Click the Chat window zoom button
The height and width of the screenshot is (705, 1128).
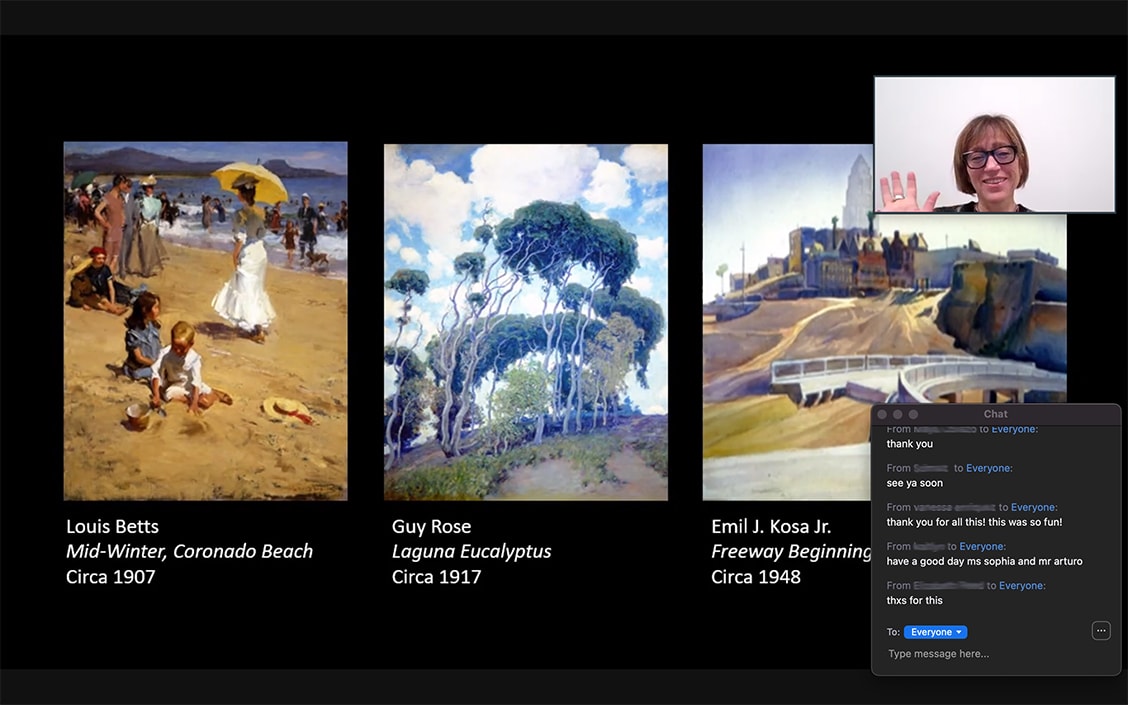click(x=914, y=414)
